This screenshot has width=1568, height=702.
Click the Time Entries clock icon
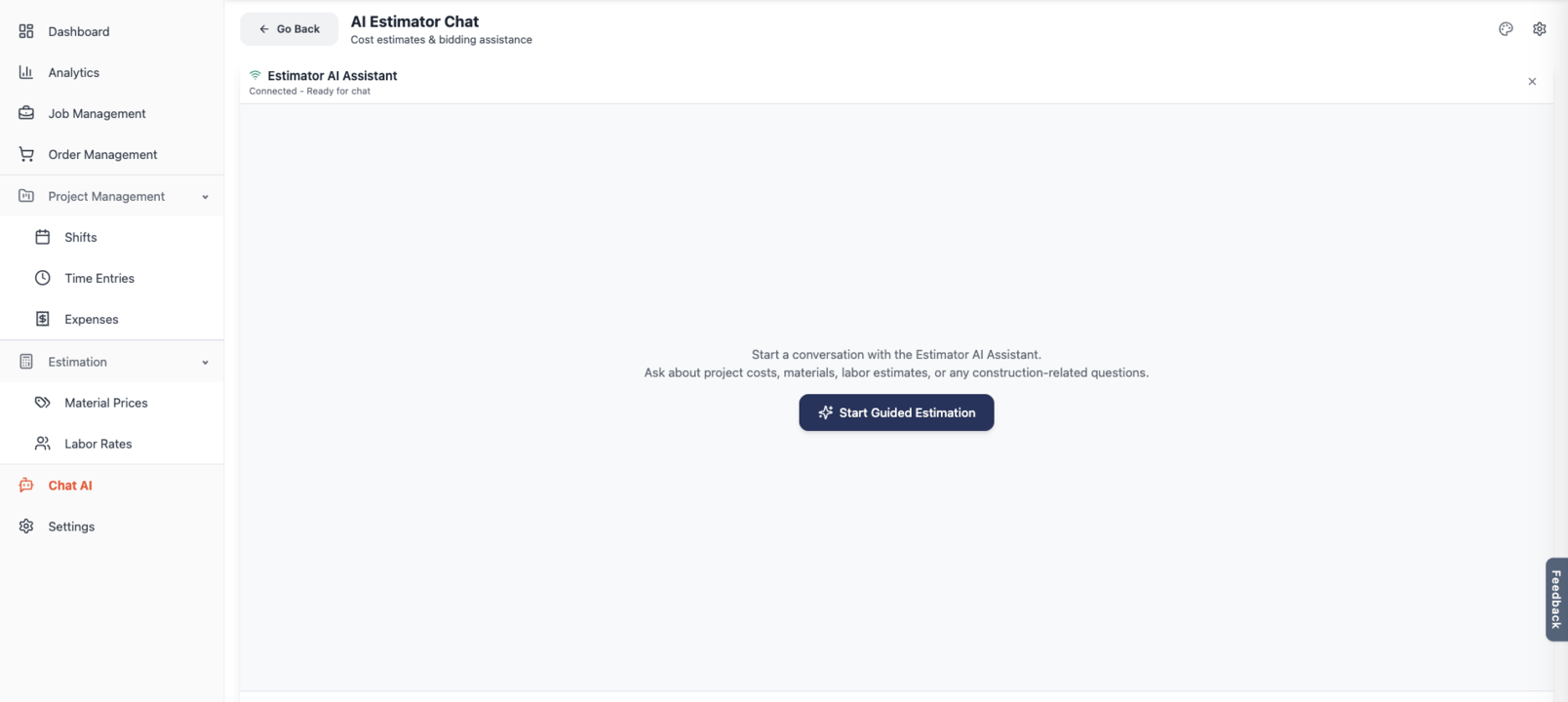point(43,278)
